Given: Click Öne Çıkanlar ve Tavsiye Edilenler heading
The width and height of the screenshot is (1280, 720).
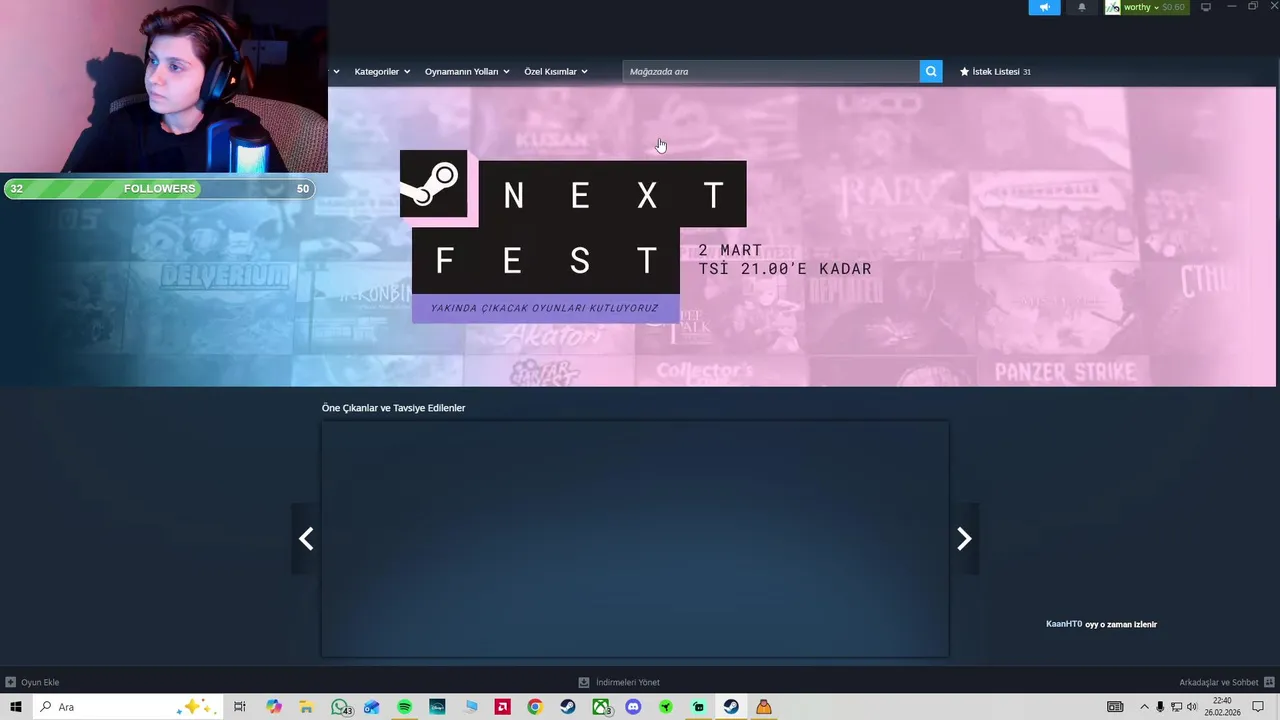Looking at the screenshot, I should pos(393,408).
